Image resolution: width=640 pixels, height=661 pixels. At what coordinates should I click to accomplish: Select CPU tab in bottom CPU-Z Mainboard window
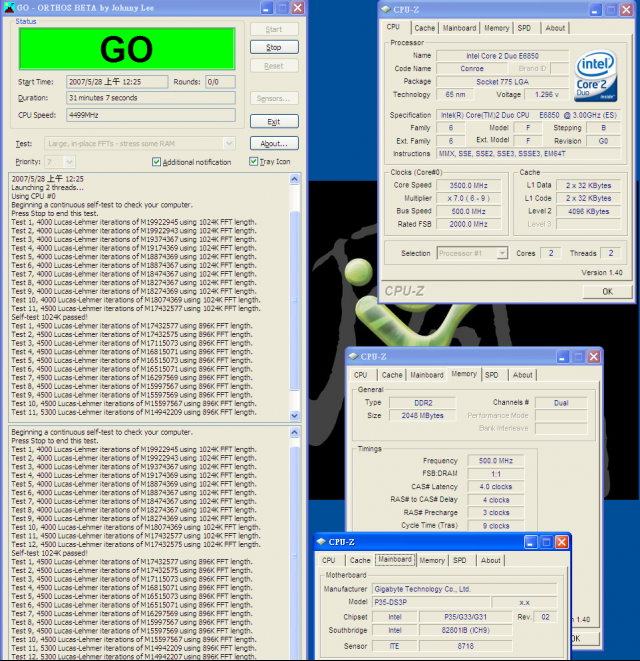[x=328, y=560]
